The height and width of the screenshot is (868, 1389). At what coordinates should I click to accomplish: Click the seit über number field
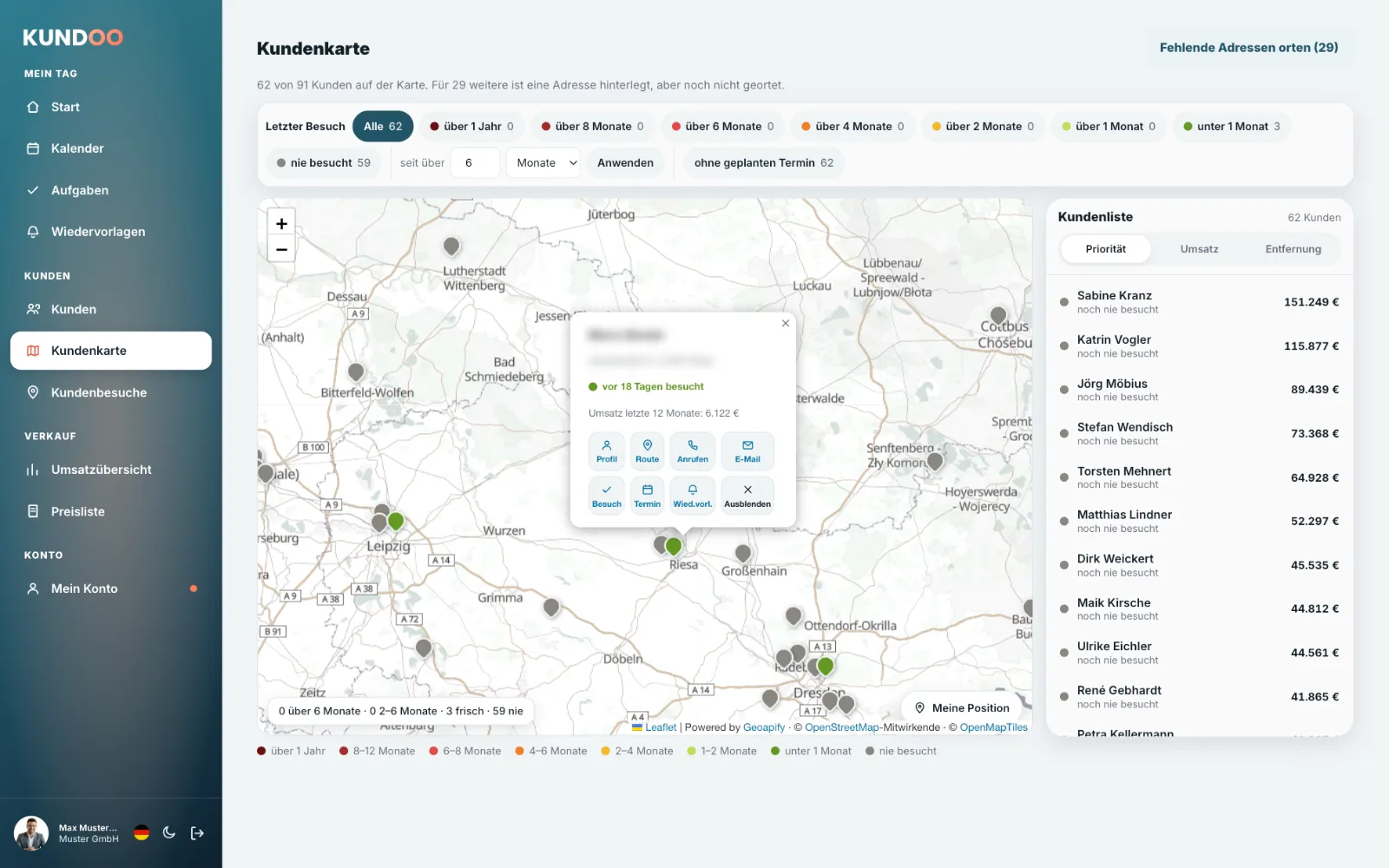(x=475, y=163)
